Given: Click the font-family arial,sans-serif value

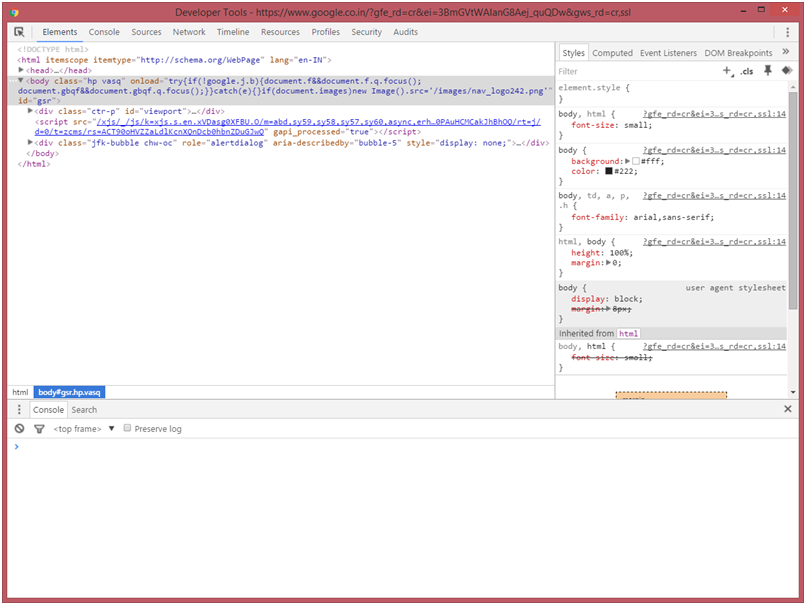Looking at the screenshot, I should pyautogui.click(x=673, y=217).
